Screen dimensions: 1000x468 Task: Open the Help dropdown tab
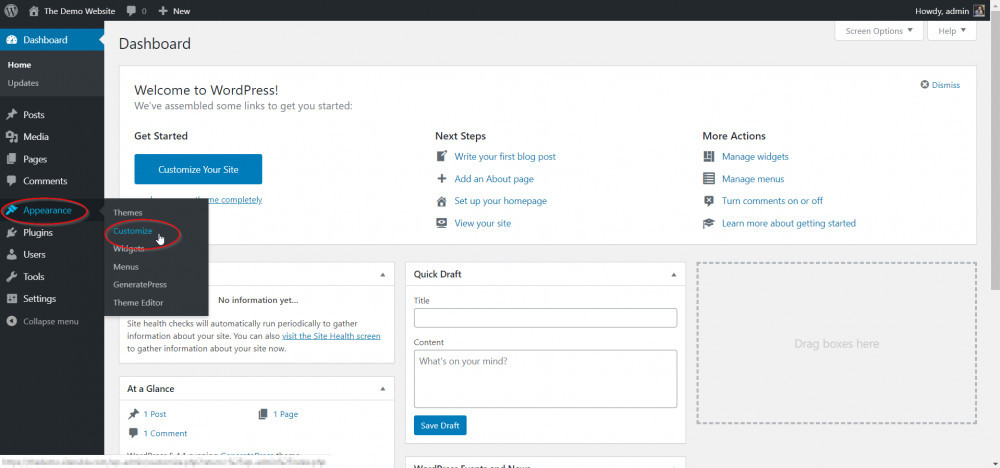[x=952, y=31]
